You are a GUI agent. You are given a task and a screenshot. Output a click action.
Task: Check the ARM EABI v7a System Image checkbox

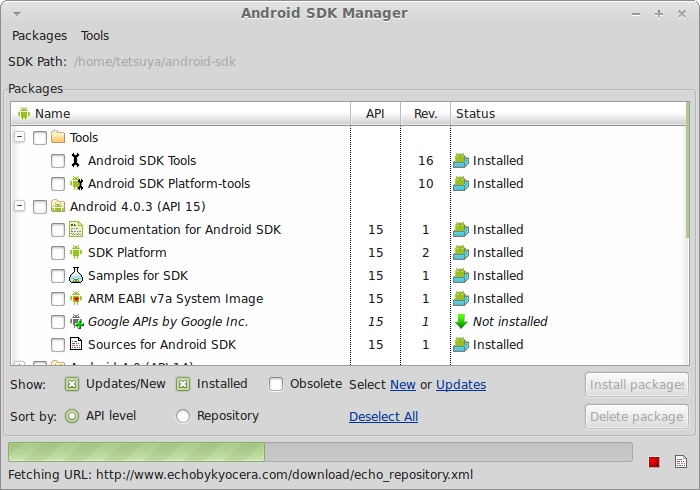(x=58, y=299)
